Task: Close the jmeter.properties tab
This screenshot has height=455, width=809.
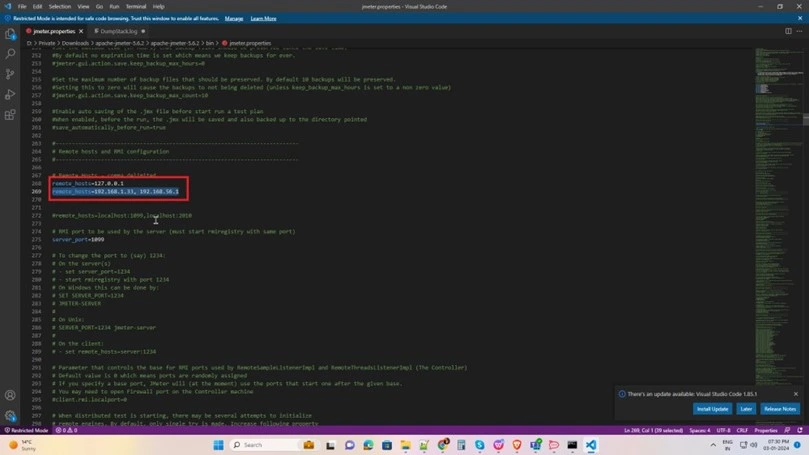Action: pos(81,31)
